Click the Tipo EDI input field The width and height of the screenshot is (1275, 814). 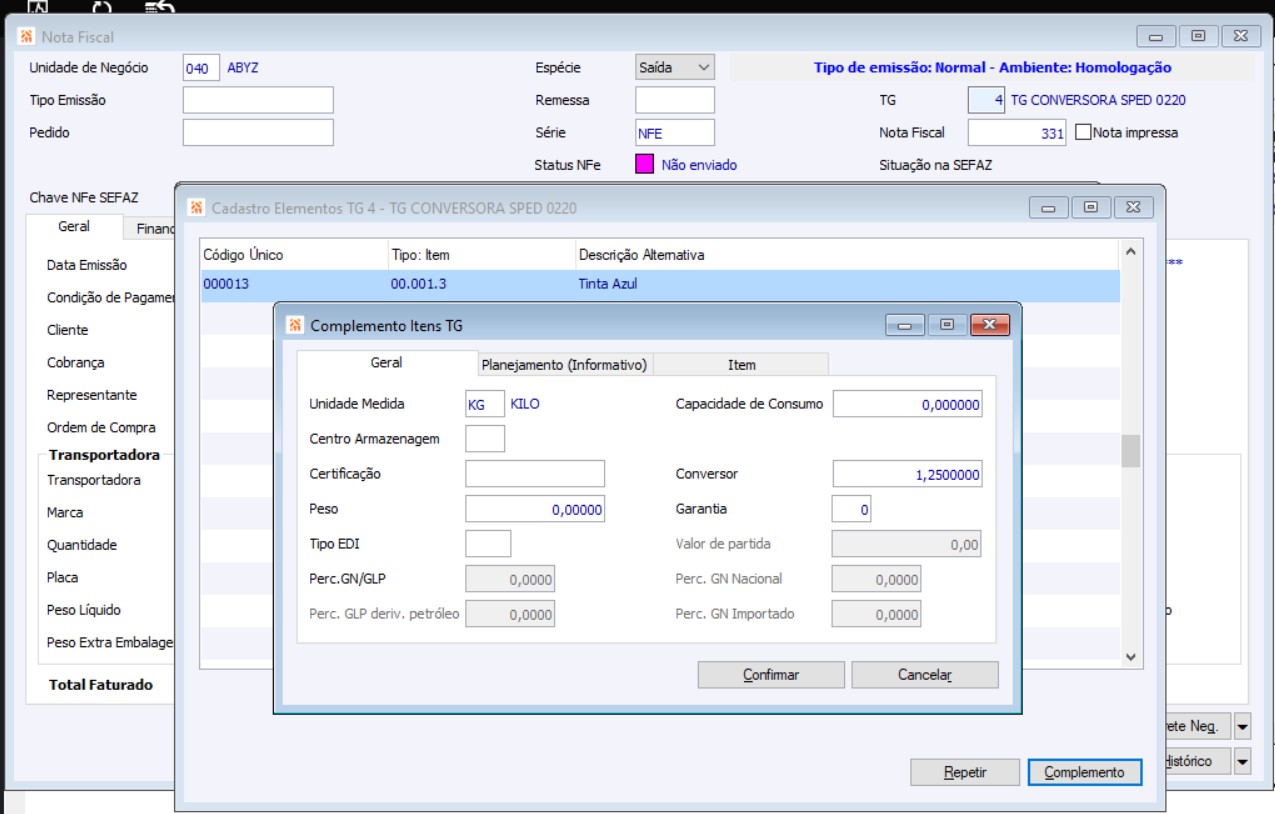[x=488, y=544]
